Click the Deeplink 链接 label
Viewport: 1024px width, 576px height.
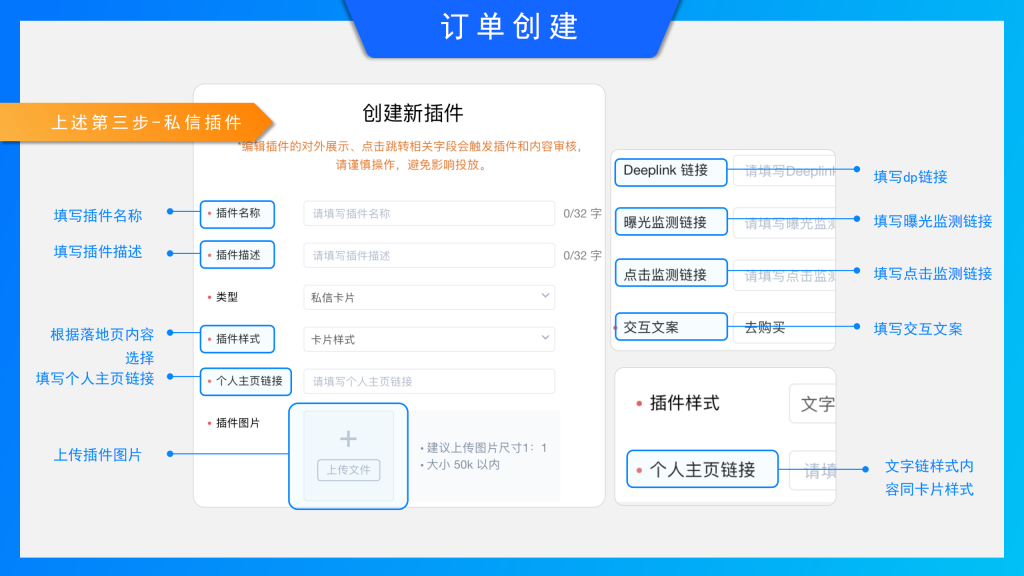click(665, 170)
